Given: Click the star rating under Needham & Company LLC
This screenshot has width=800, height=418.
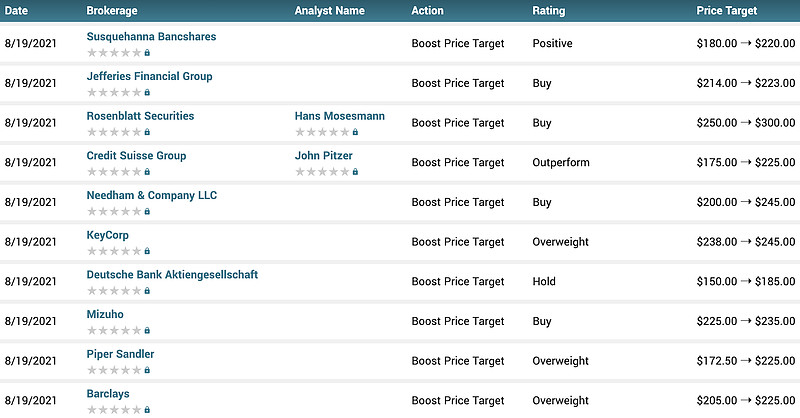Looking at the screenshot, I should pyautogui.click(x=114, y=211).
